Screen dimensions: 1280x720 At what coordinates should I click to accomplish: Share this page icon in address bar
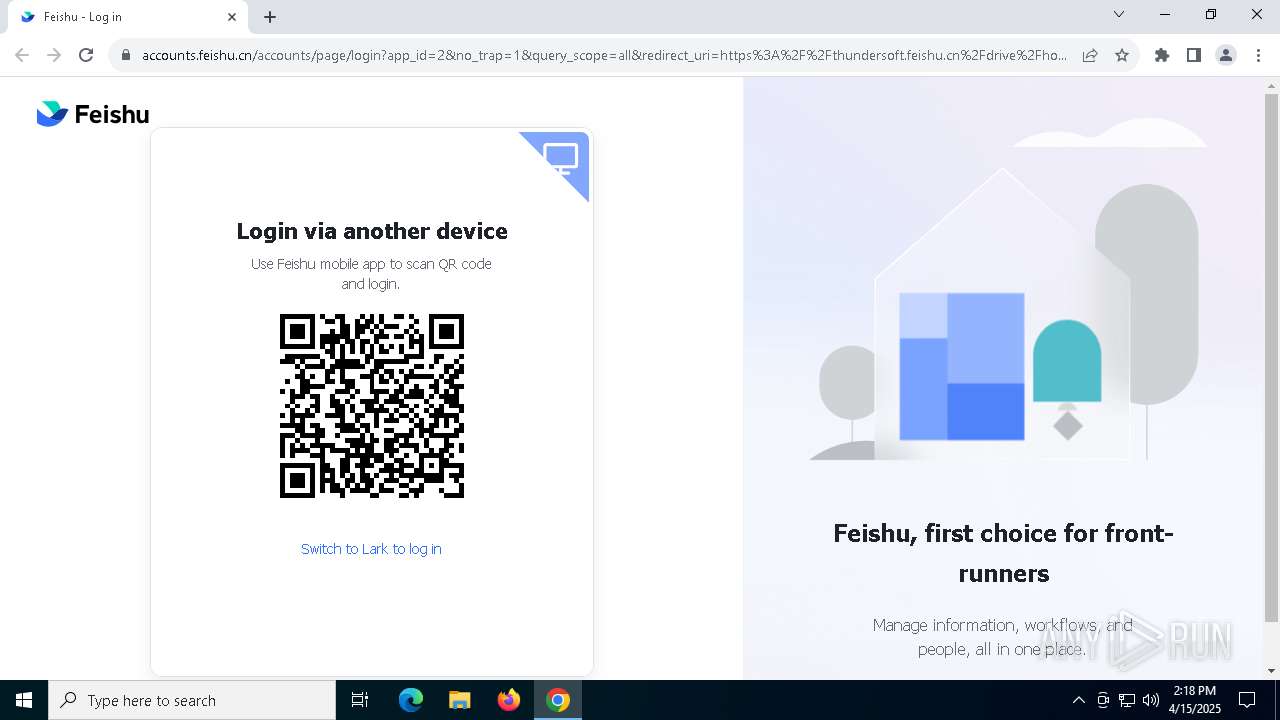[1090, 55]
